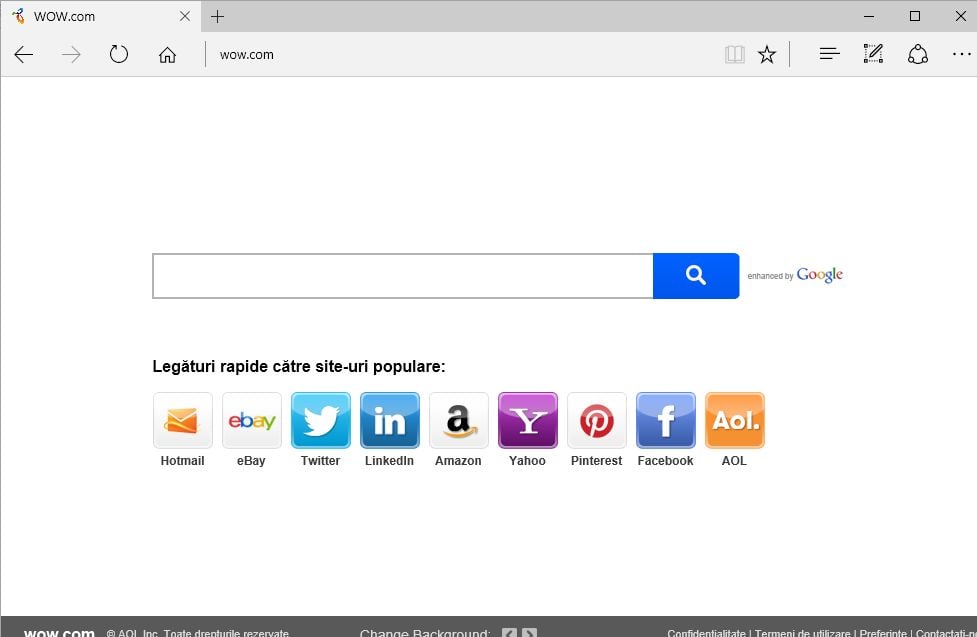Go back to the previous page
Viewport: 977px width, 637px height.
pos(24,55)
